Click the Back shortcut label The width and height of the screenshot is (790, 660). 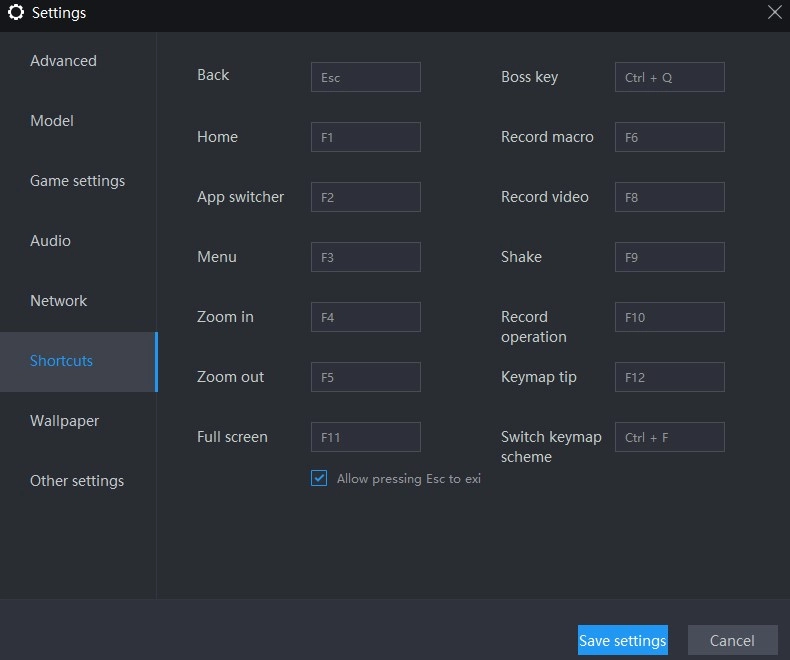(x=213, y=75)
